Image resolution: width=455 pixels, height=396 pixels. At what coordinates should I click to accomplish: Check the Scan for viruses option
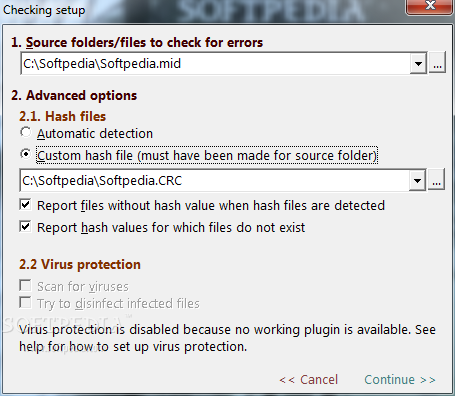(25, 286)
